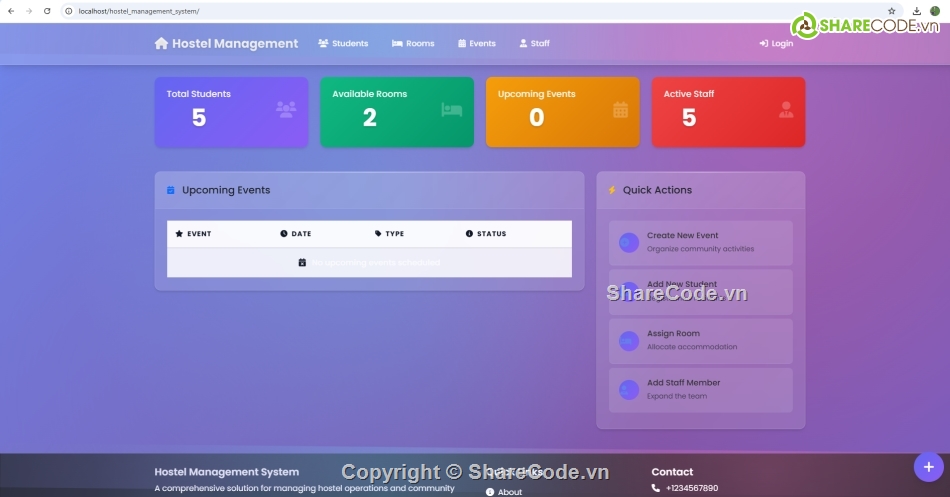950x497 pixels.
Task: Bookmark the page using the star icon
Action: [x=891, y=11]
